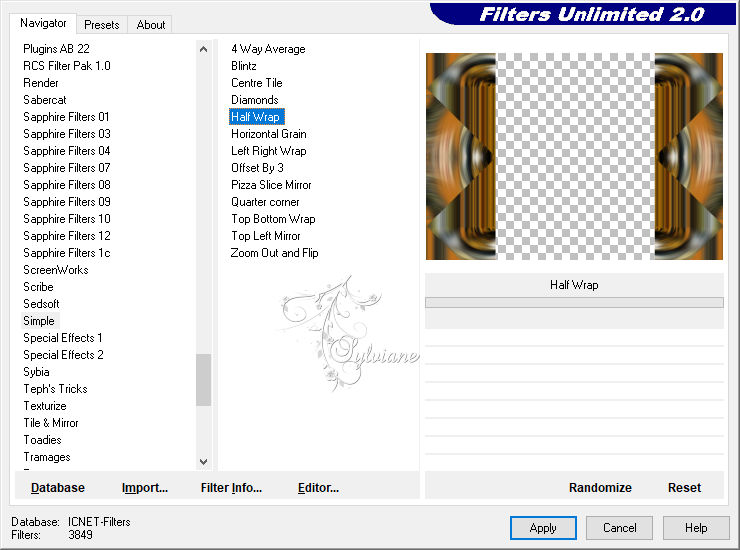Select Sapphire Filters 1c
This screenshot has width=740, height=550.
pos(67,253)
